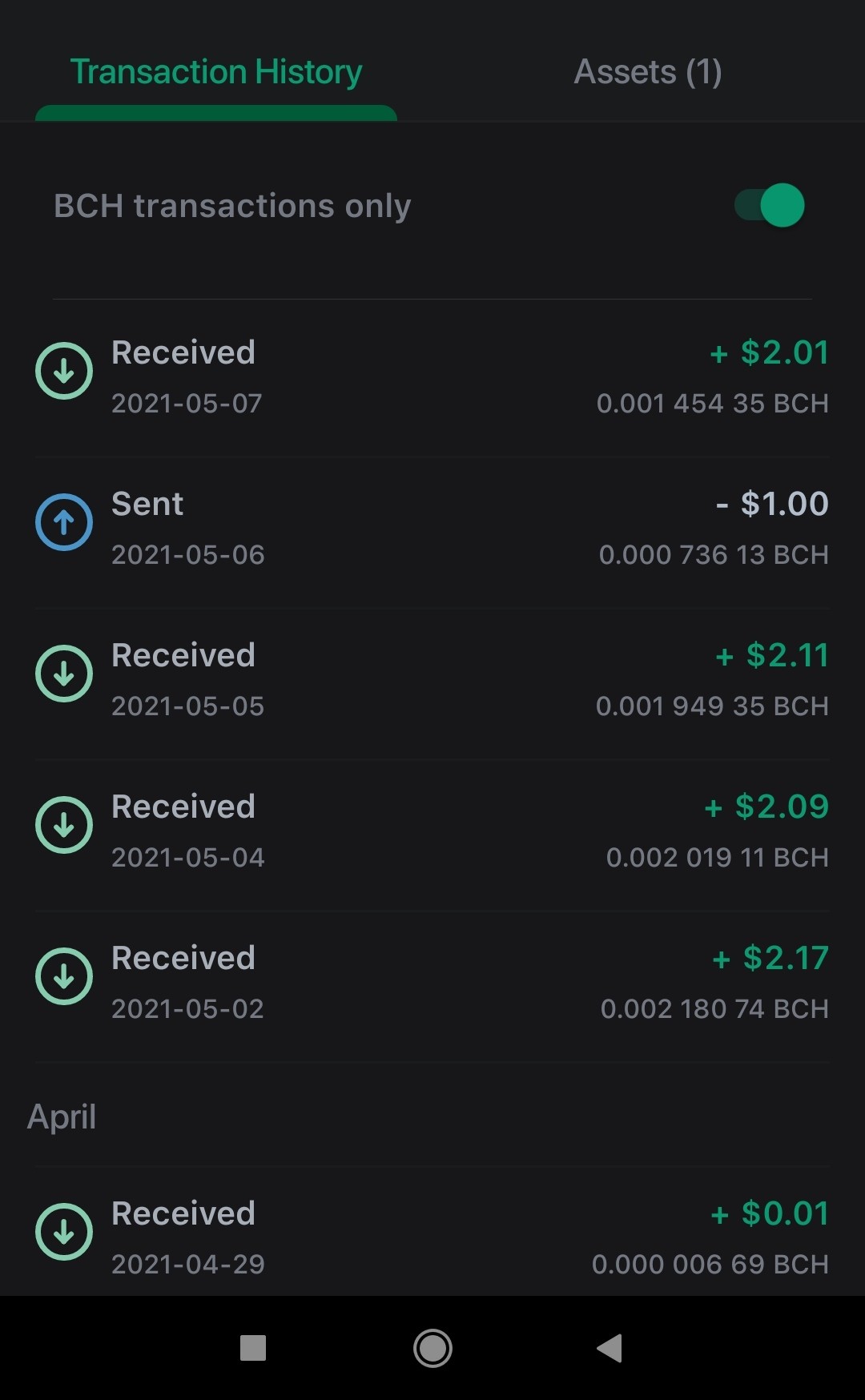
Task: Tap received icon for 2021-05-07 transaction
Action: pyautogui.click(x=64, y=371)
